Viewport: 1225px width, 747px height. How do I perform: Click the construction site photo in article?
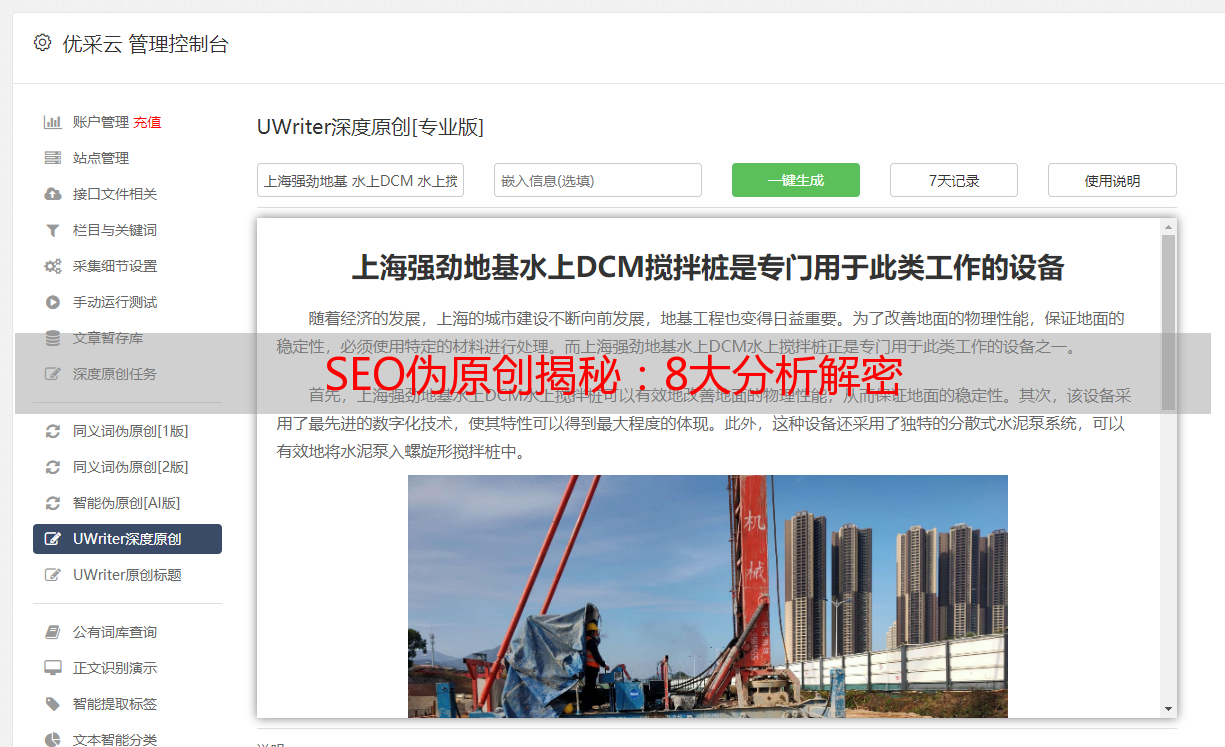(708, 596)
